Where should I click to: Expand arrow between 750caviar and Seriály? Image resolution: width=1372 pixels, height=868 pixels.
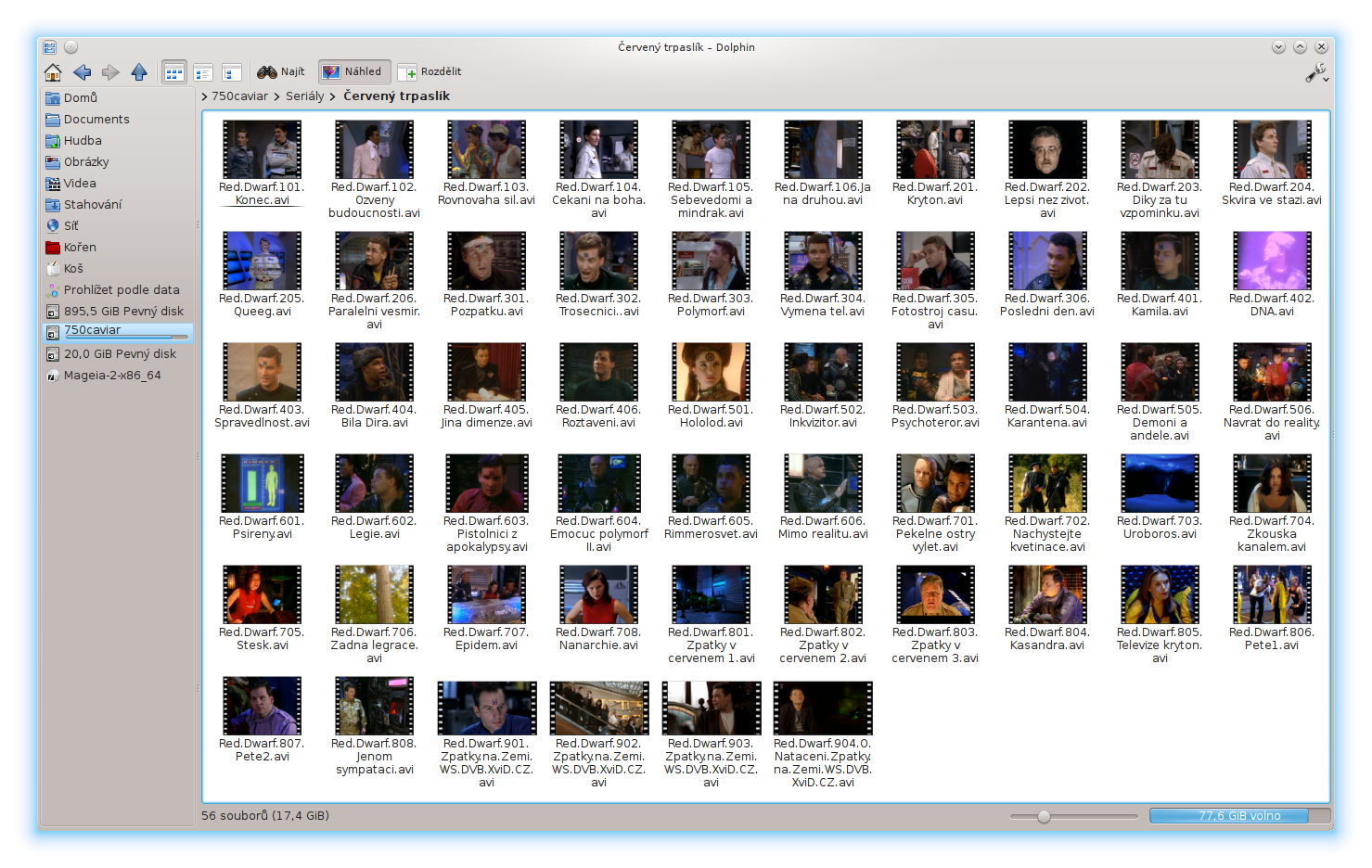(276, 96)
